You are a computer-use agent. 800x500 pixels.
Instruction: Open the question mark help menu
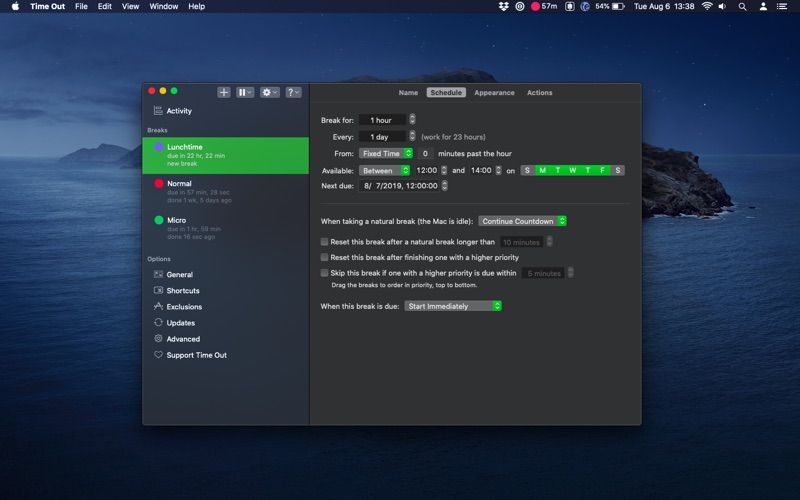click(293, 92)
